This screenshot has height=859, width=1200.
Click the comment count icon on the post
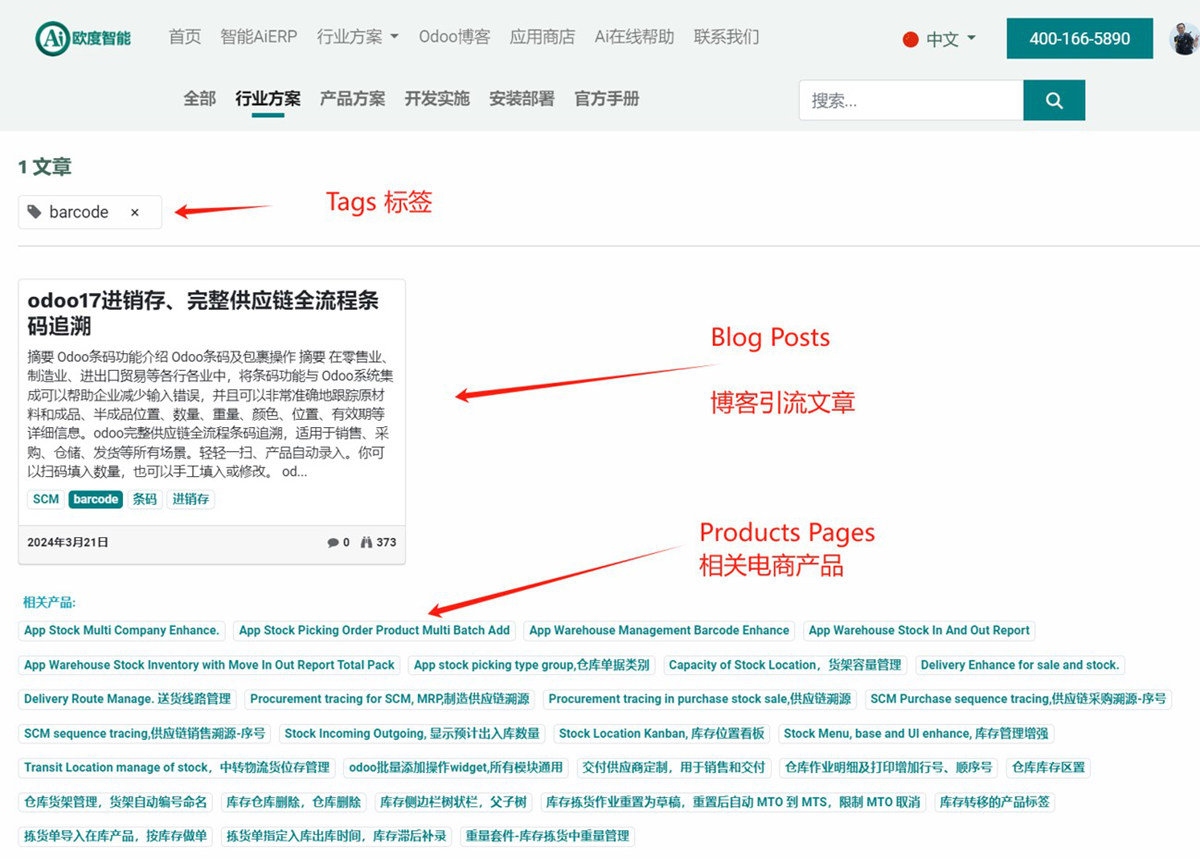333,542
